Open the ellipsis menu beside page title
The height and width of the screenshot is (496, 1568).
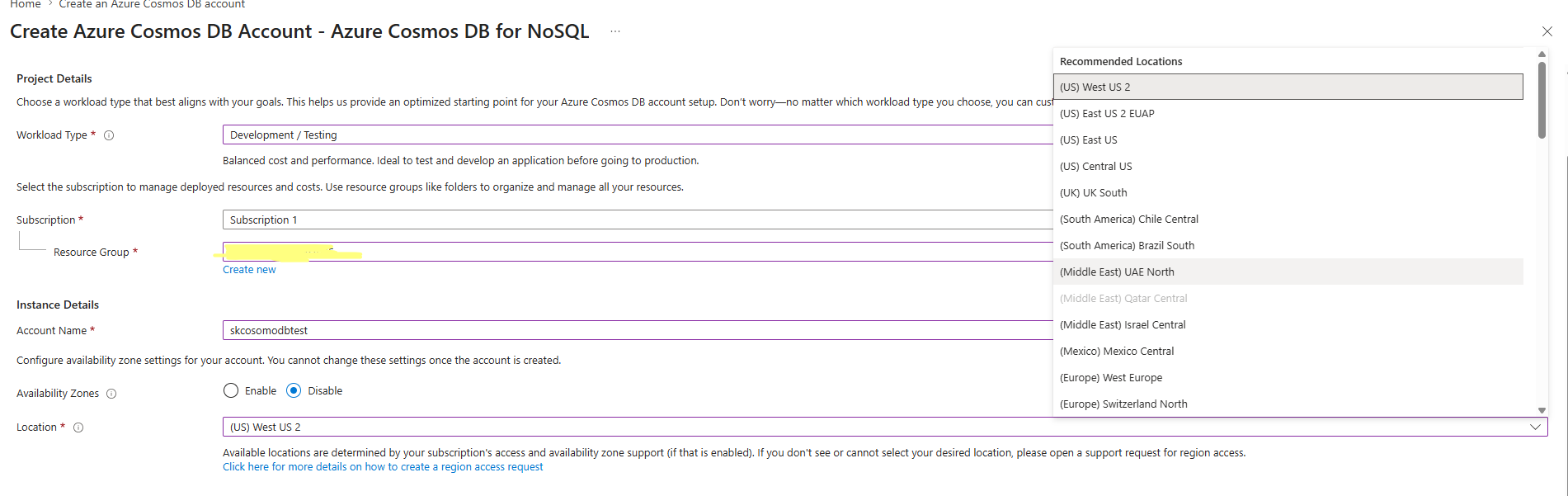615,31
